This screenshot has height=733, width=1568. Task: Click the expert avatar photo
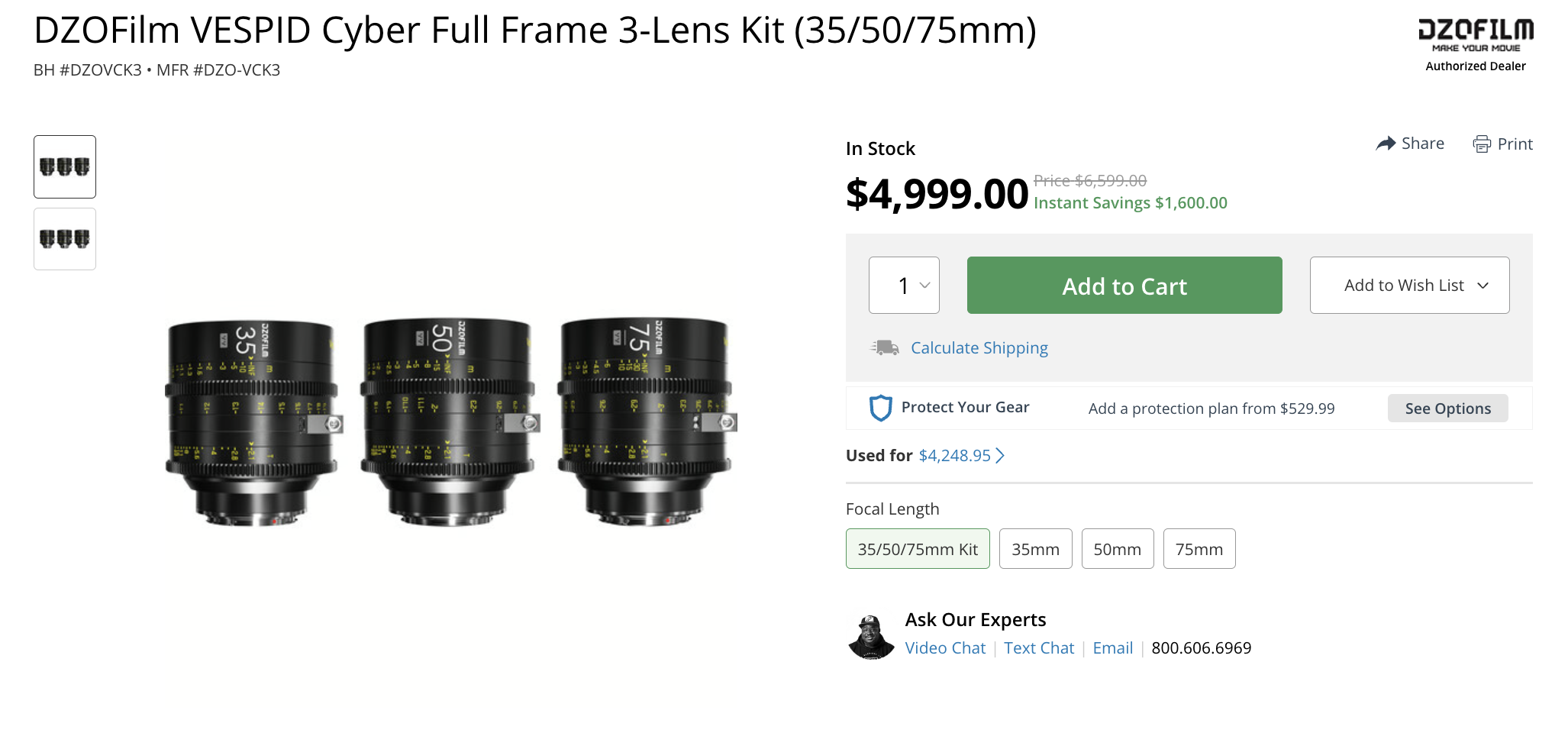coord(871,635)
